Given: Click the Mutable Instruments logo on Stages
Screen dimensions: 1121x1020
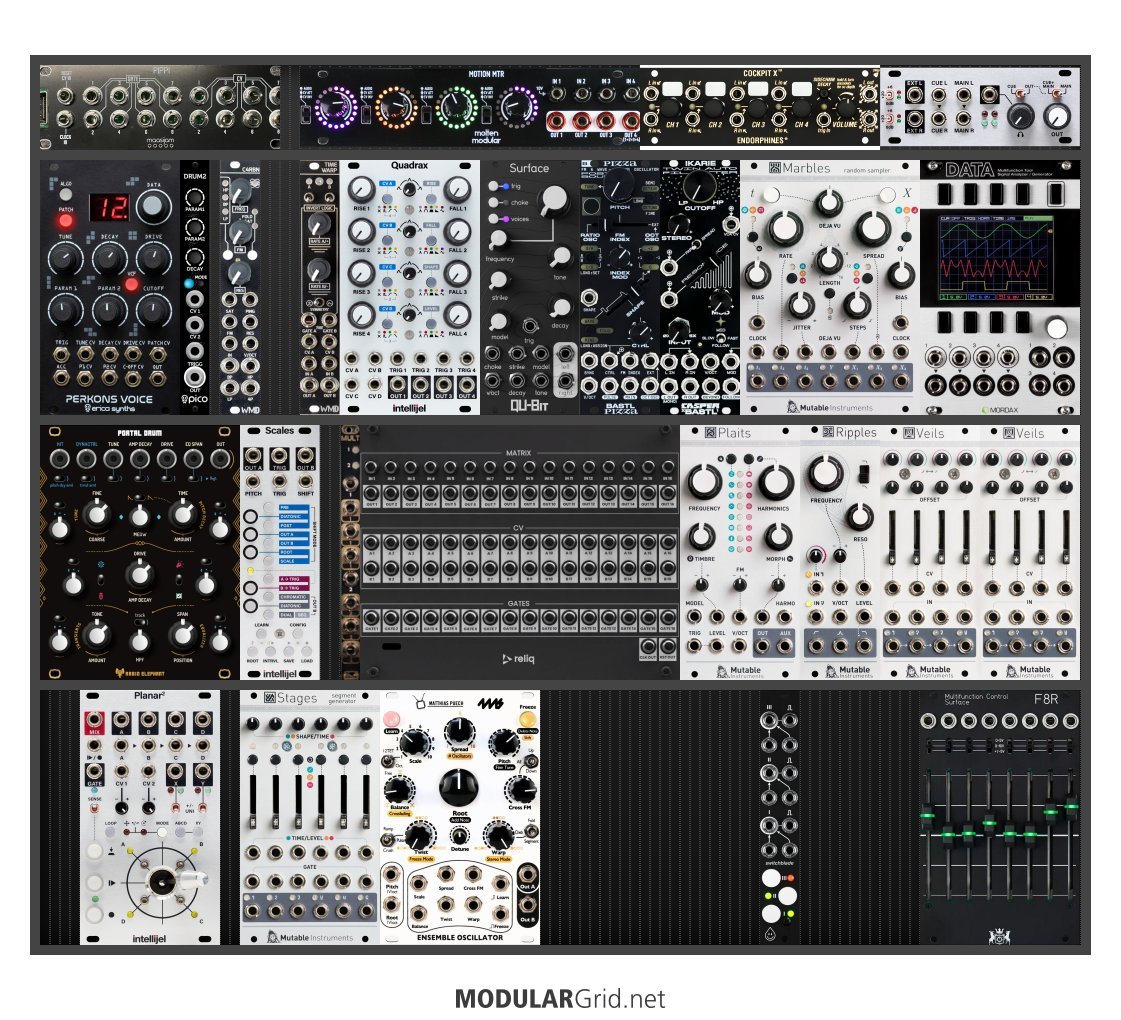Looking at the screenshot, I should click(310, 937).
